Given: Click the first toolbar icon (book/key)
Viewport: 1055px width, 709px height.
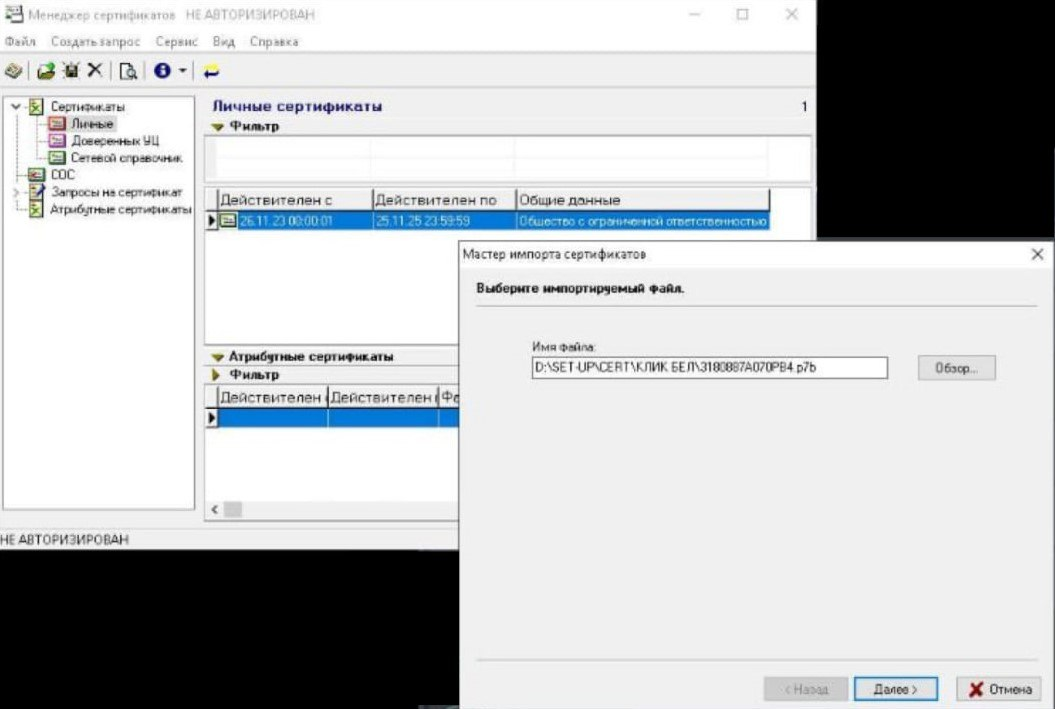Looking at the screenshot, I should coord(14,71).
